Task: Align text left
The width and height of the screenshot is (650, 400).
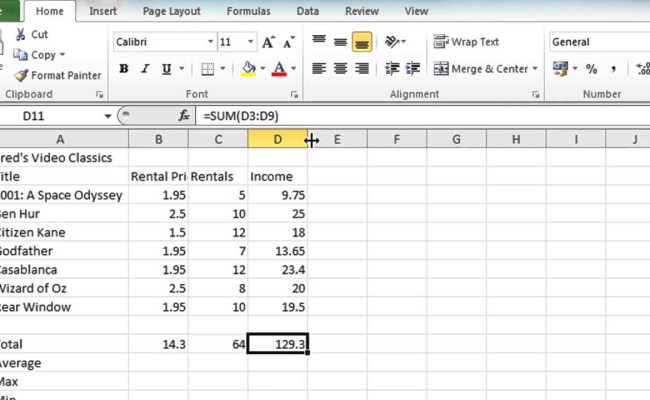Action: point(319,68)
